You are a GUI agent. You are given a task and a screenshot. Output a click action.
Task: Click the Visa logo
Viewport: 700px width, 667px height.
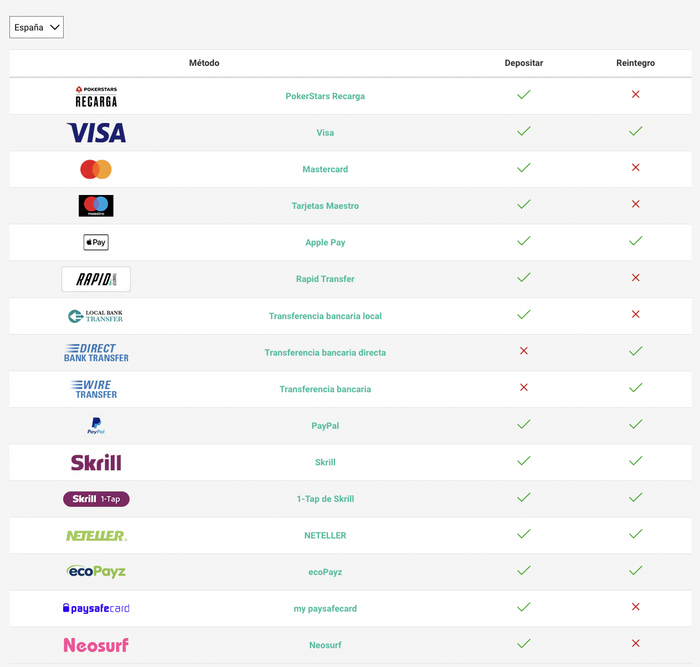[96, 133]
